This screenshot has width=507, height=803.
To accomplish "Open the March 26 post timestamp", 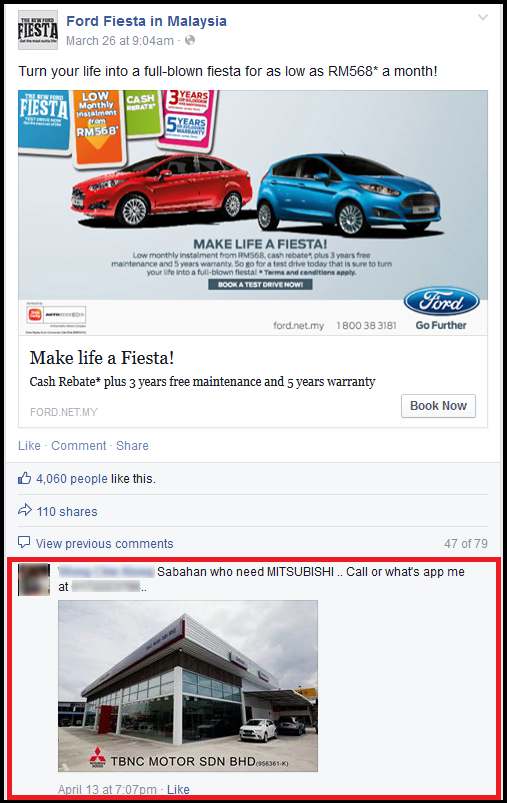I will 120,41.
